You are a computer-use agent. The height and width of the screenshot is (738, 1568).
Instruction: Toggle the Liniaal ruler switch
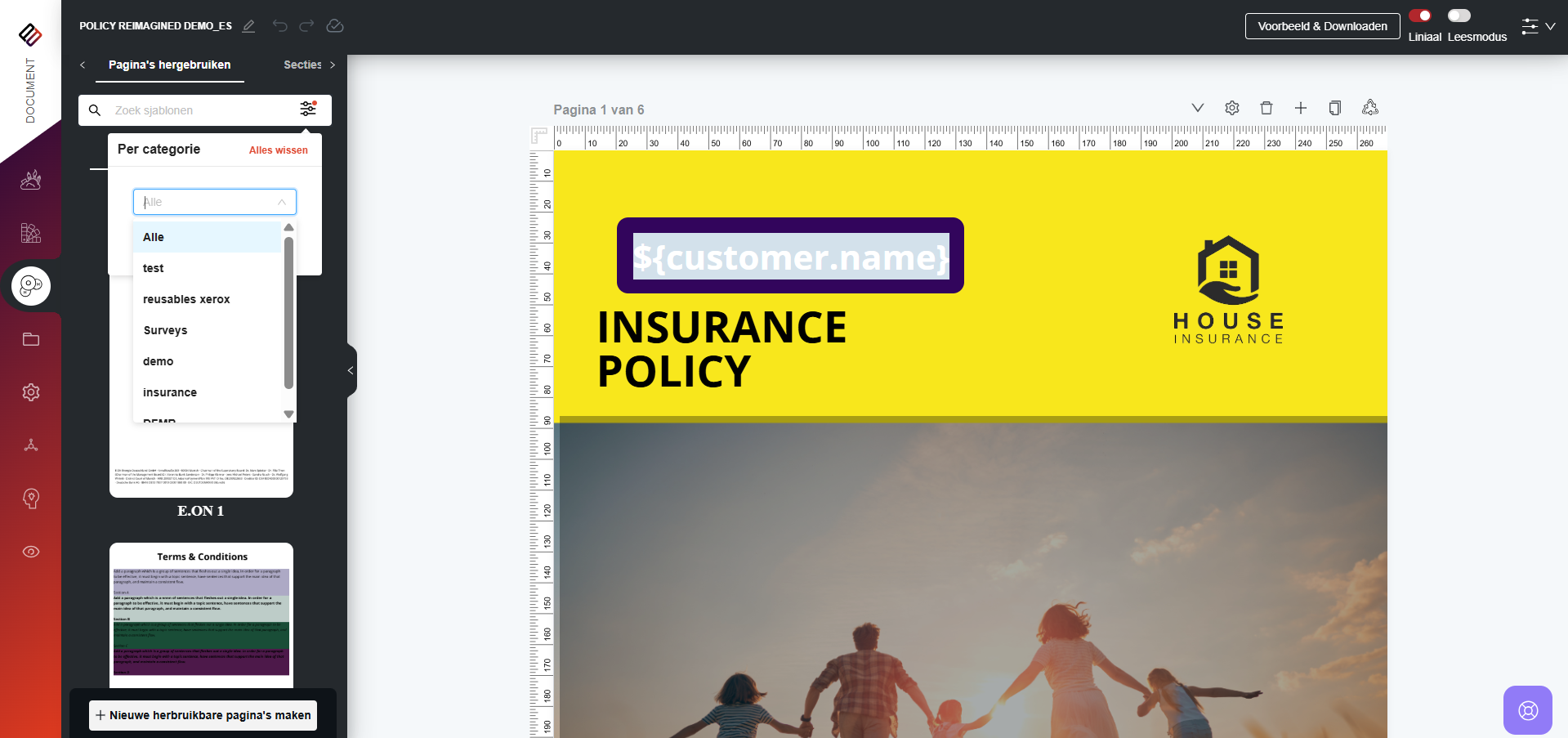click(1420, 16)
